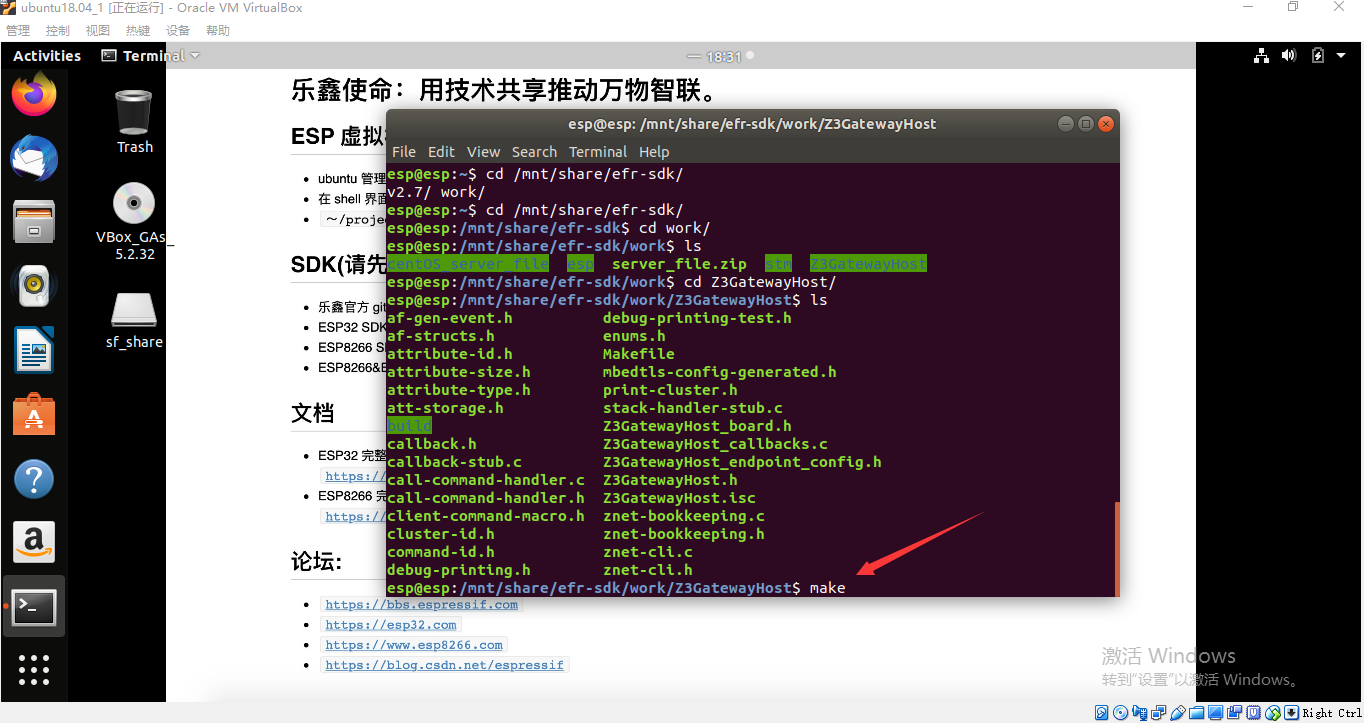Open LibreOffice Writer from the dock
This screenshot has width=1364, height=723.
click(34, 350)
